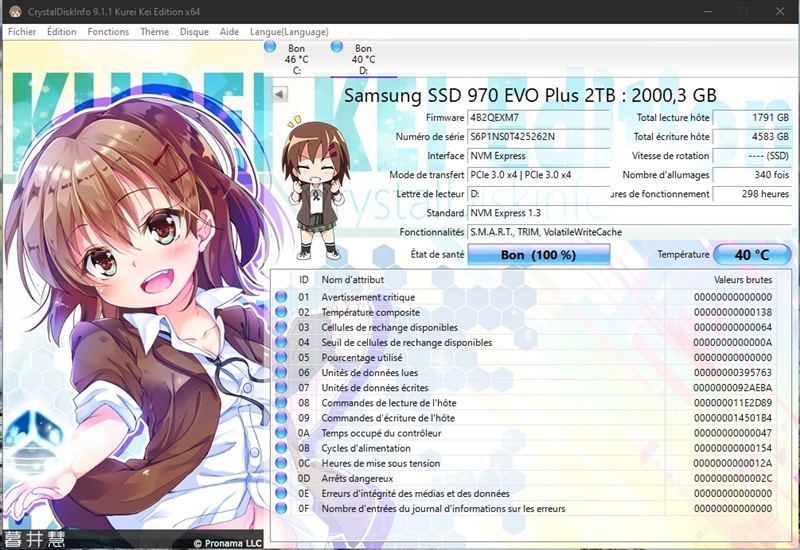Click raw value 000000011E2D89 for read commands
Viewport: 800px width, 550px height.
pos(733,403)
